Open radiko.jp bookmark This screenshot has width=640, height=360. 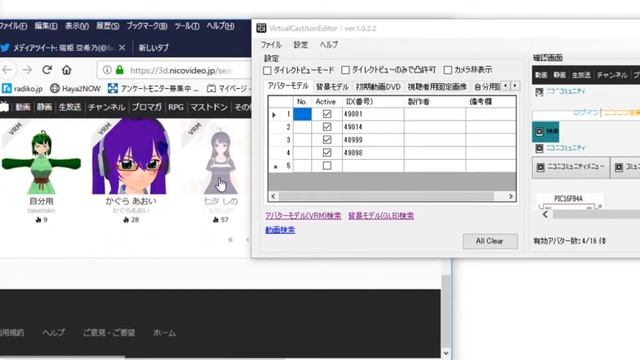23,88
